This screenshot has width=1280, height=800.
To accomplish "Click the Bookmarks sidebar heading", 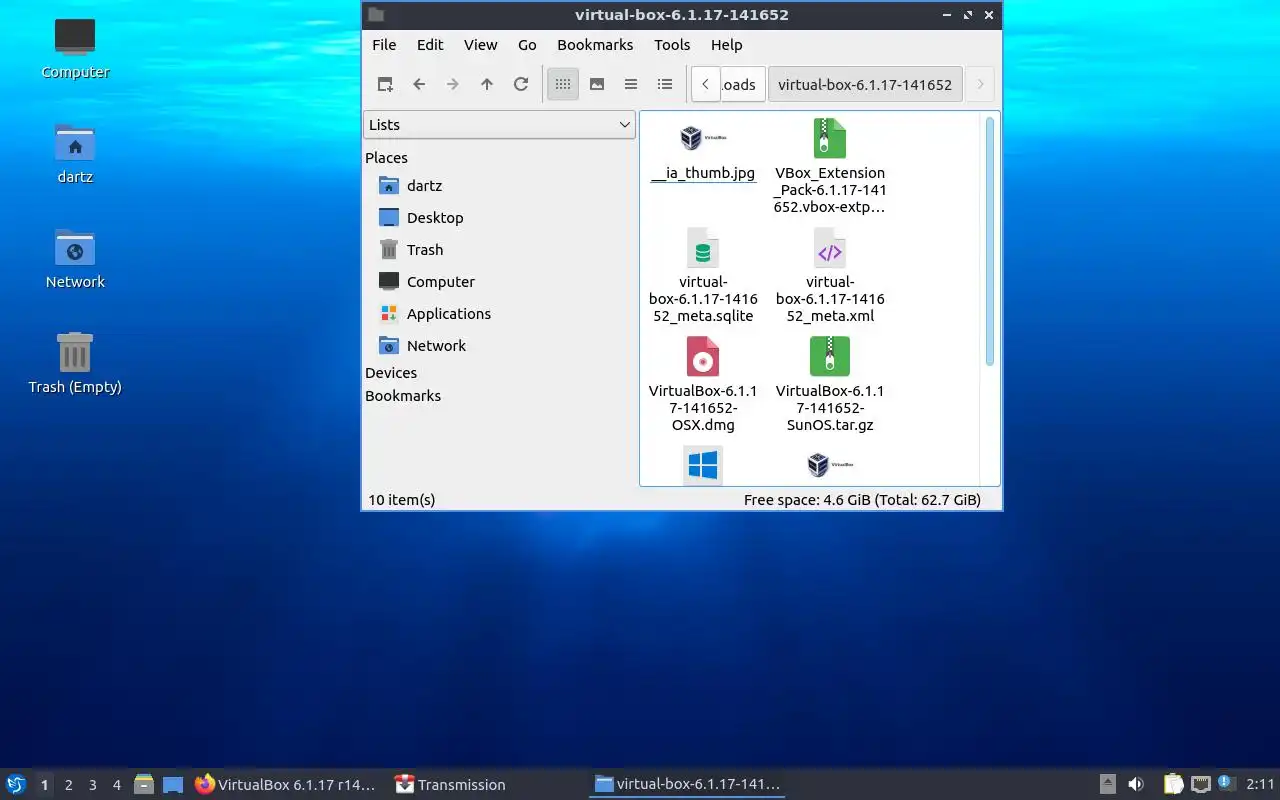I will click(x=403, y=396).
